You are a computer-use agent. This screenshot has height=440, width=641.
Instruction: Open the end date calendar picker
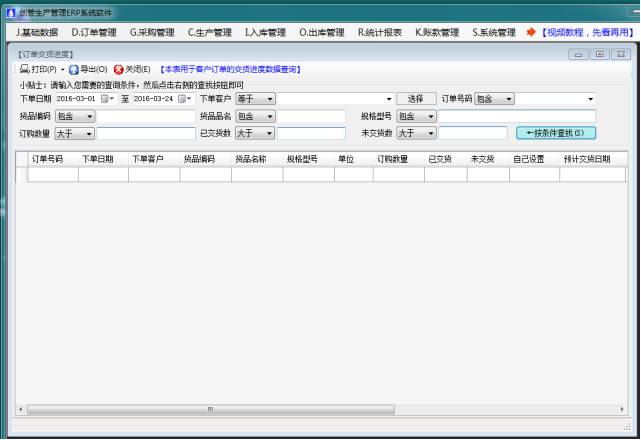pos(182,99)
